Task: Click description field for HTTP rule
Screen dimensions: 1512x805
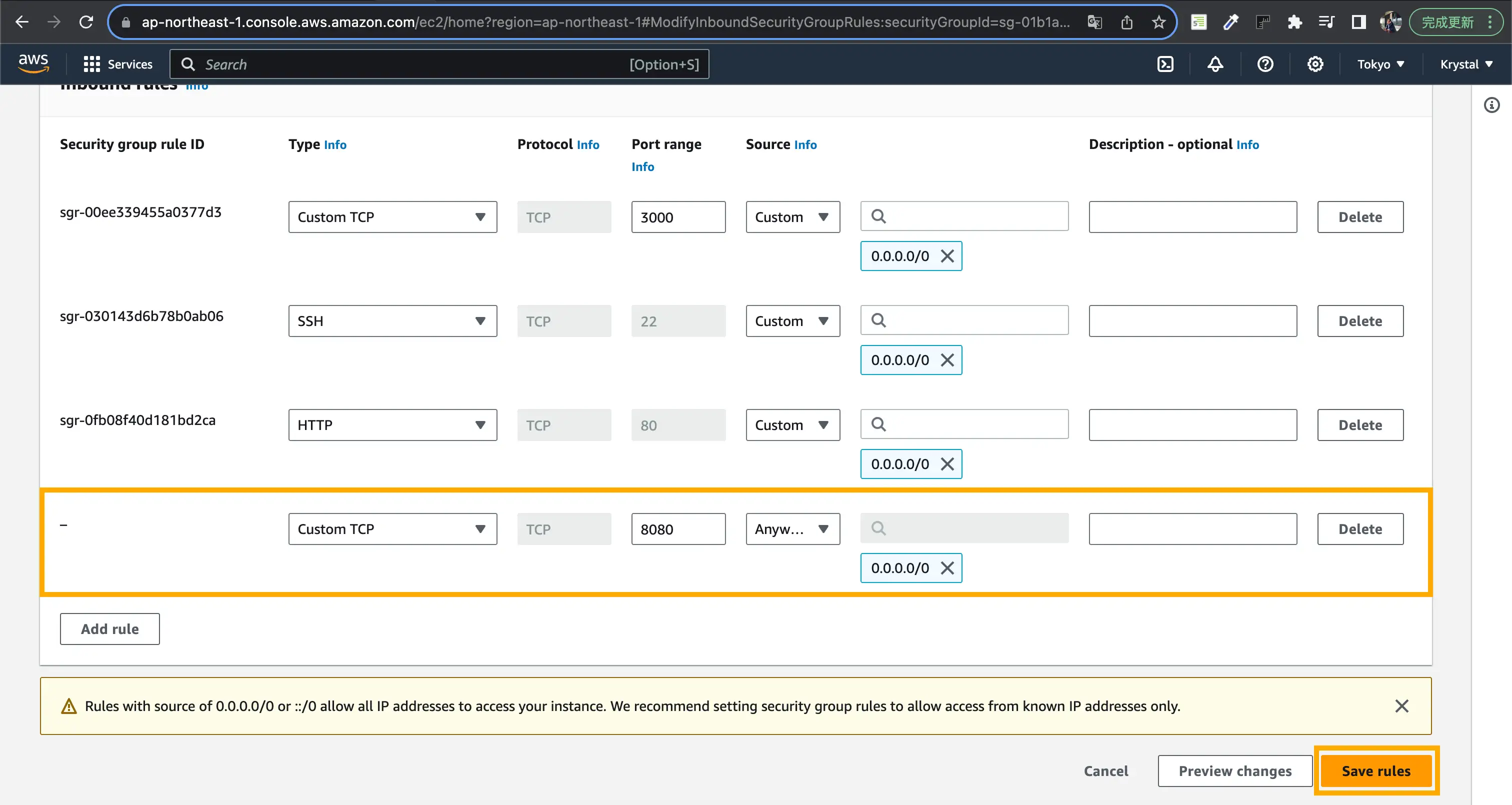Action: [x=1192, y=425]
